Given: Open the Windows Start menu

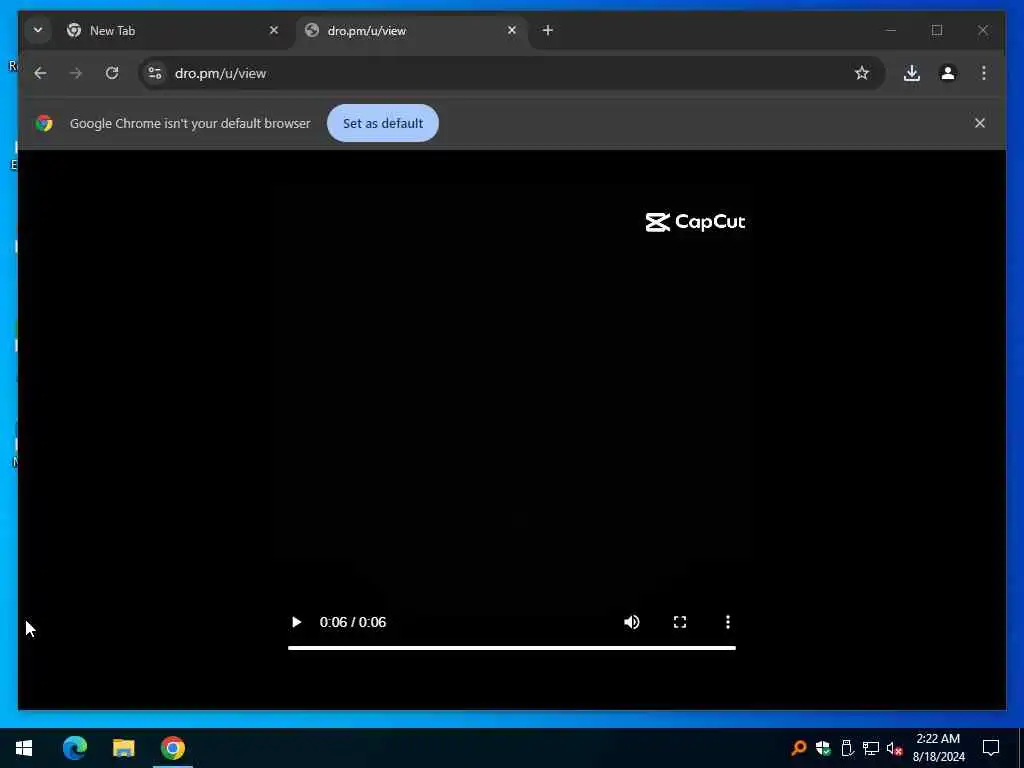Looking at the screenshot, I should pyautogui.click(x=24, y=748).
